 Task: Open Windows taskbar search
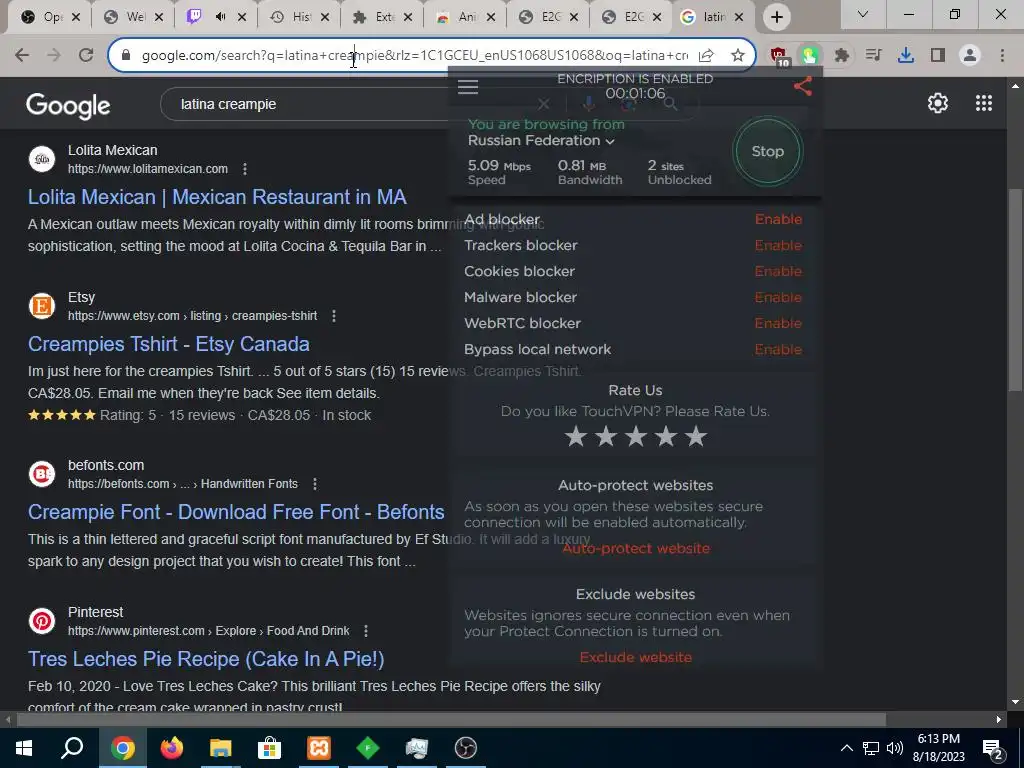pyautogui.click(x=72, y=748)
